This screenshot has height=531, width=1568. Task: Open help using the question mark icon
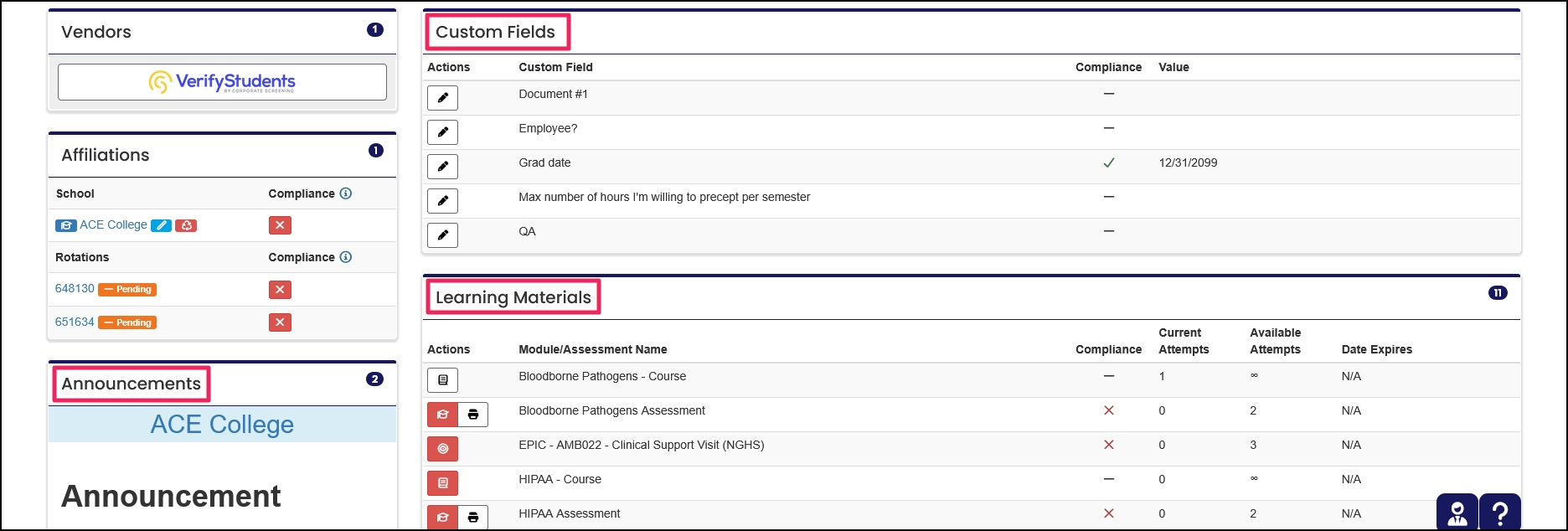tap(1499, 510)
